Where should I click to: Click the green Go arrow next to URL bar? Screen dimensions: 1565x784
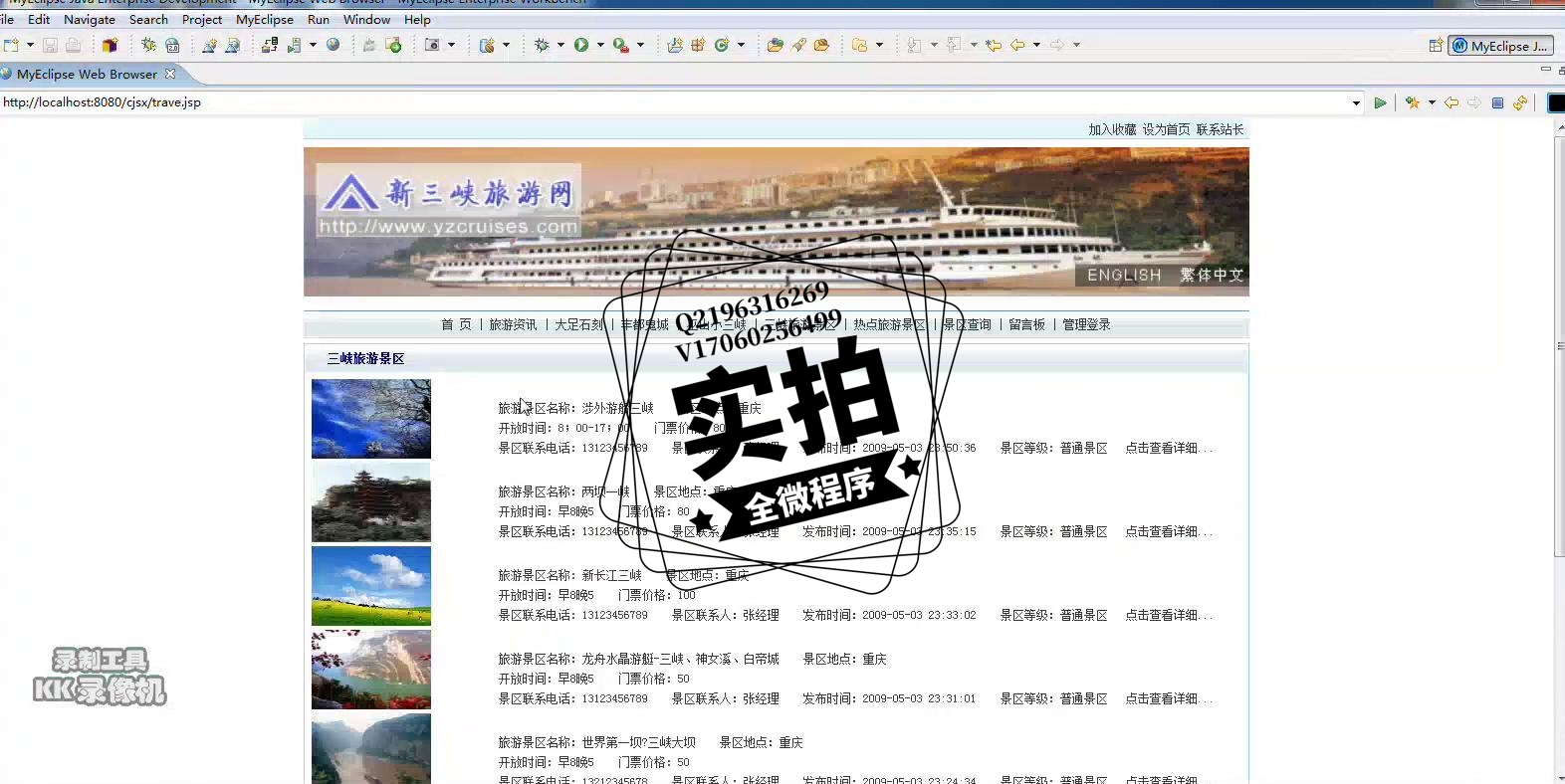[1380, 102]
